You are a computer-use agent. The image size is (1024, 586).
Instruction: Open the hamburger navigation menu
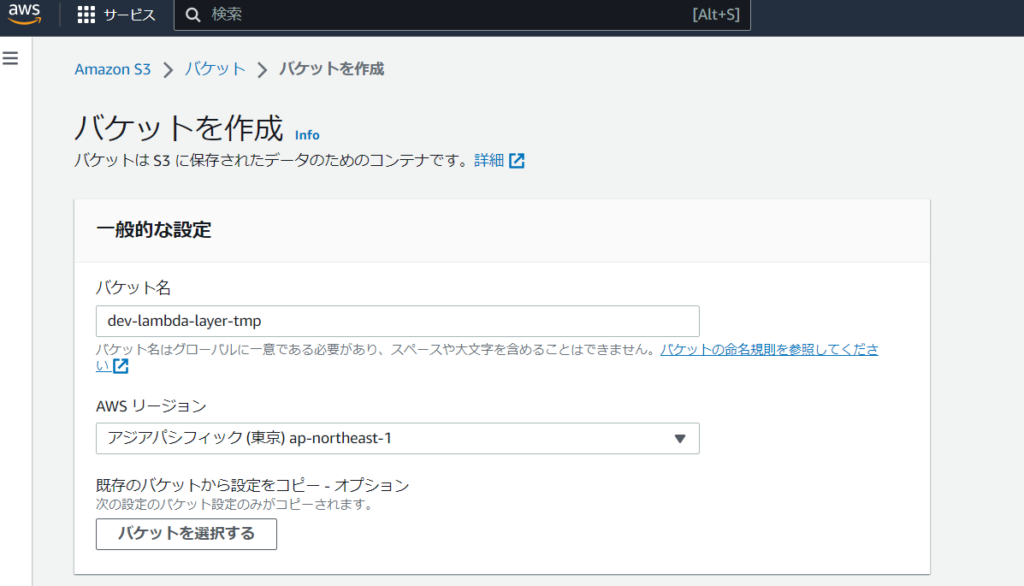click(10, 58)
